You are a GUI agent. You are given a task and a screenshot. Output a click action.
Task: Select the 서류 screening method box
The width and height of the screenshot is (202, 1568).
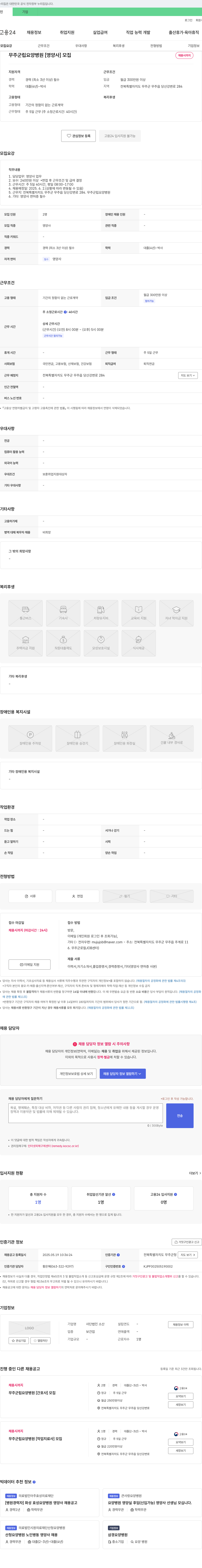click(x=31, y=896)
